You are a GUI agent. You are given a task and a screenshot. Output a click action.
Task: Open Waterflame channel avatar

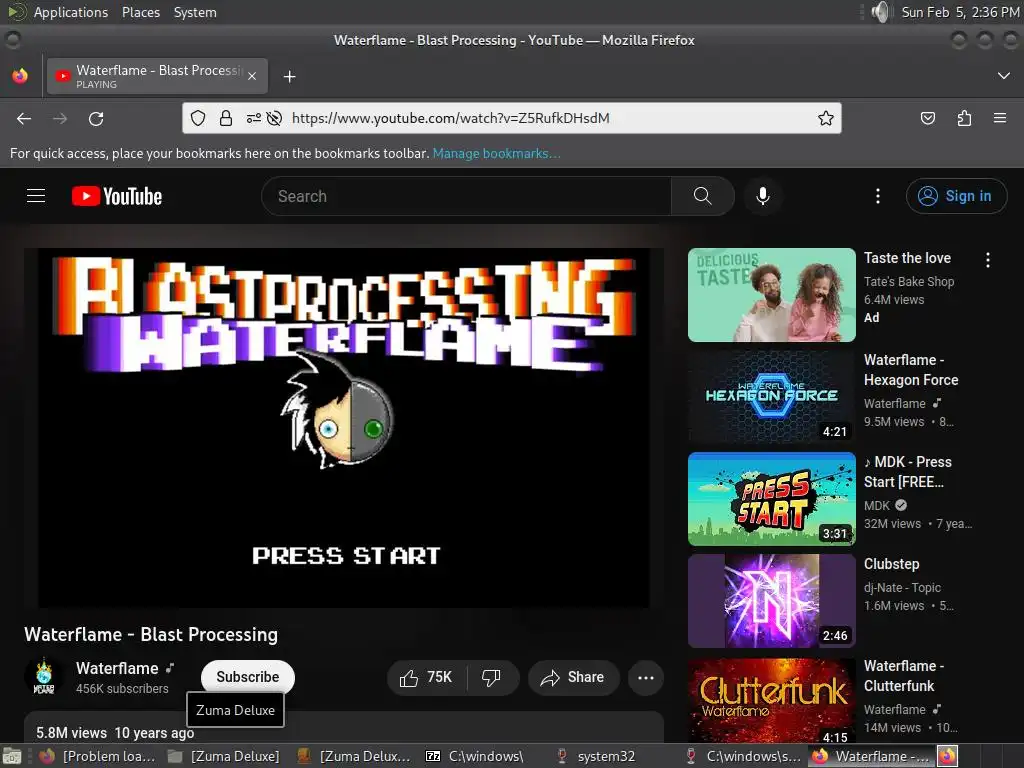pos(44,677)
